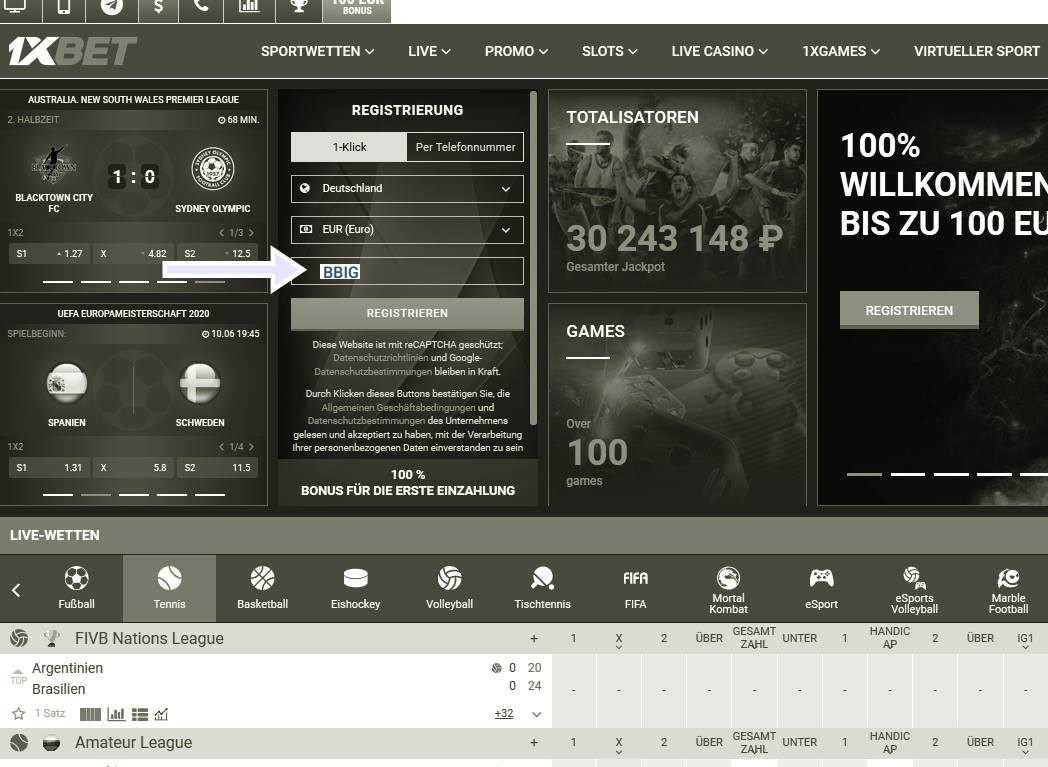Select FIFA in live sports bar
Screen dimensions: 1048x767
[x=635, y=589]
